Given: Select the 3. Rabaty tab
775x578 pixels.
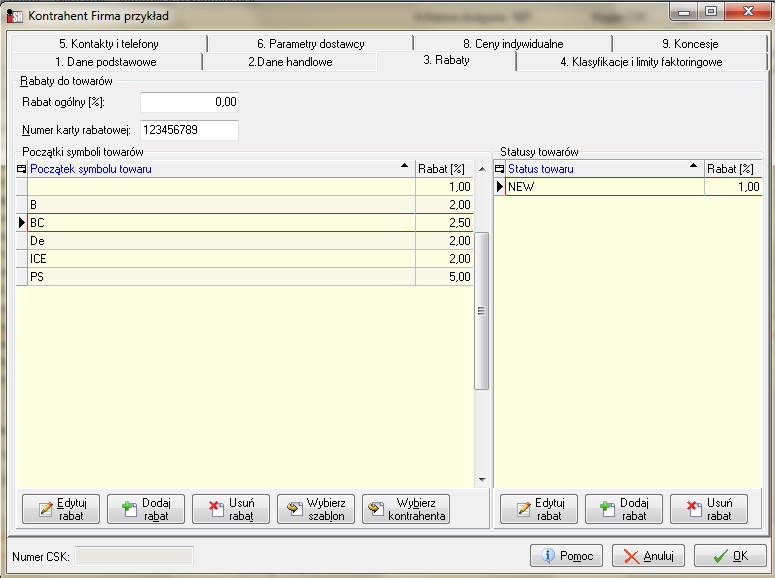Looking at the screenshot, I should pyautogui.click(x=446, y=60).
